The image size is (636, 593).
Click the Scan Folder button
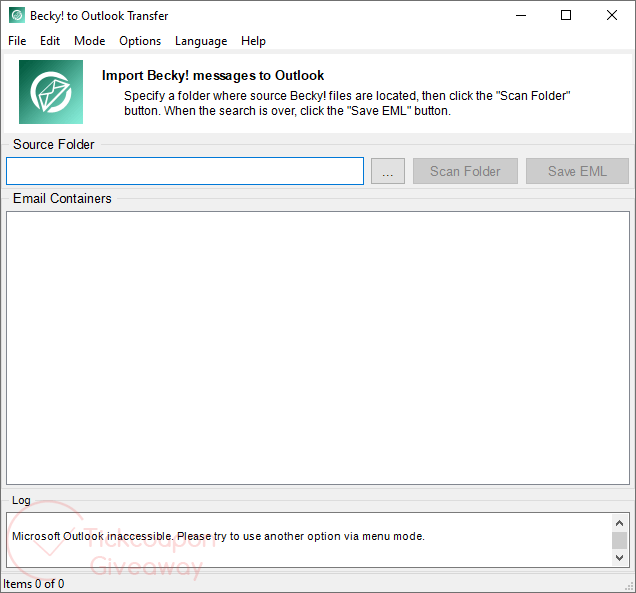coord(465,171)
